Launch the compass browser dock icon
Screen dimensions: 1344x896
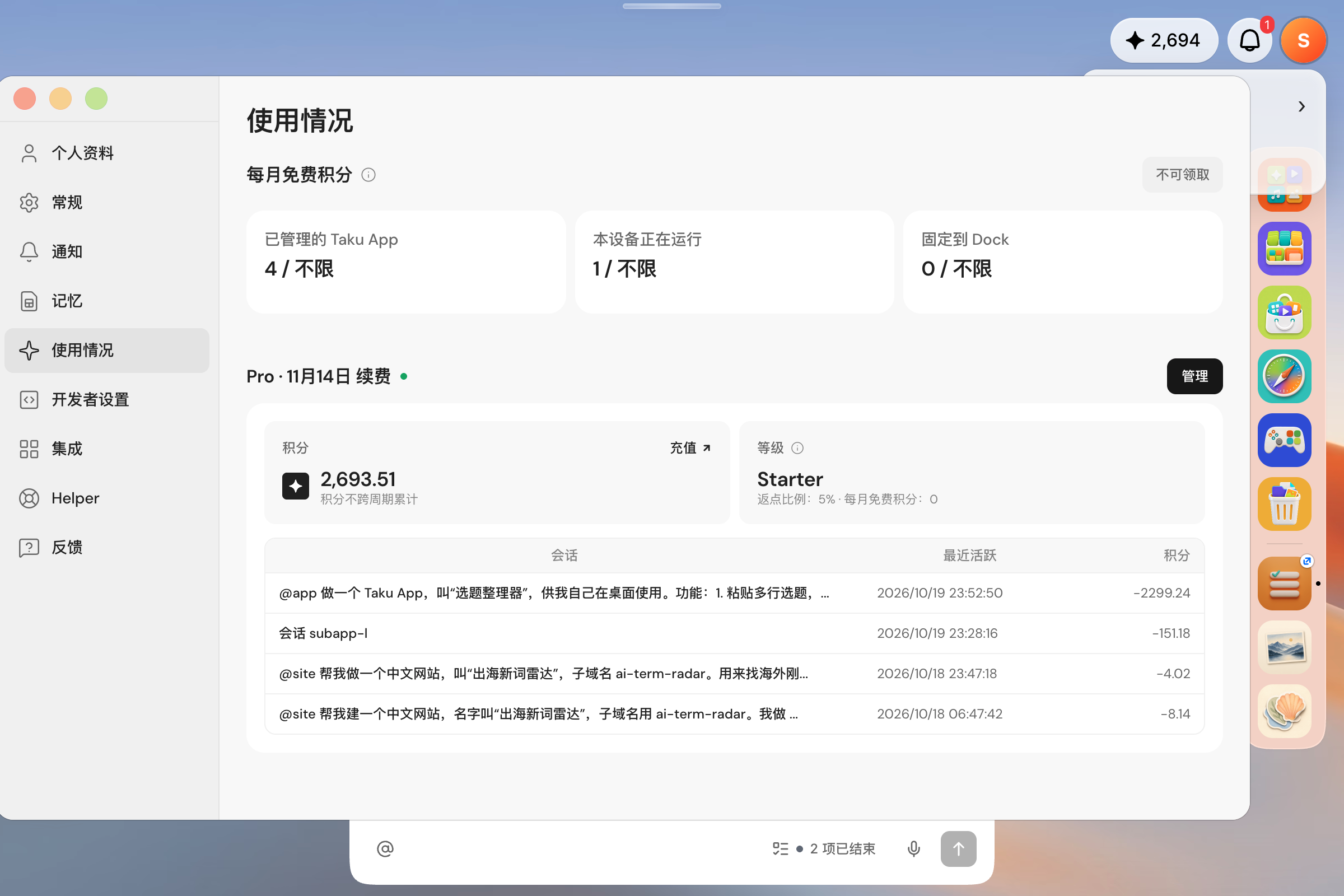[1284, 376]
